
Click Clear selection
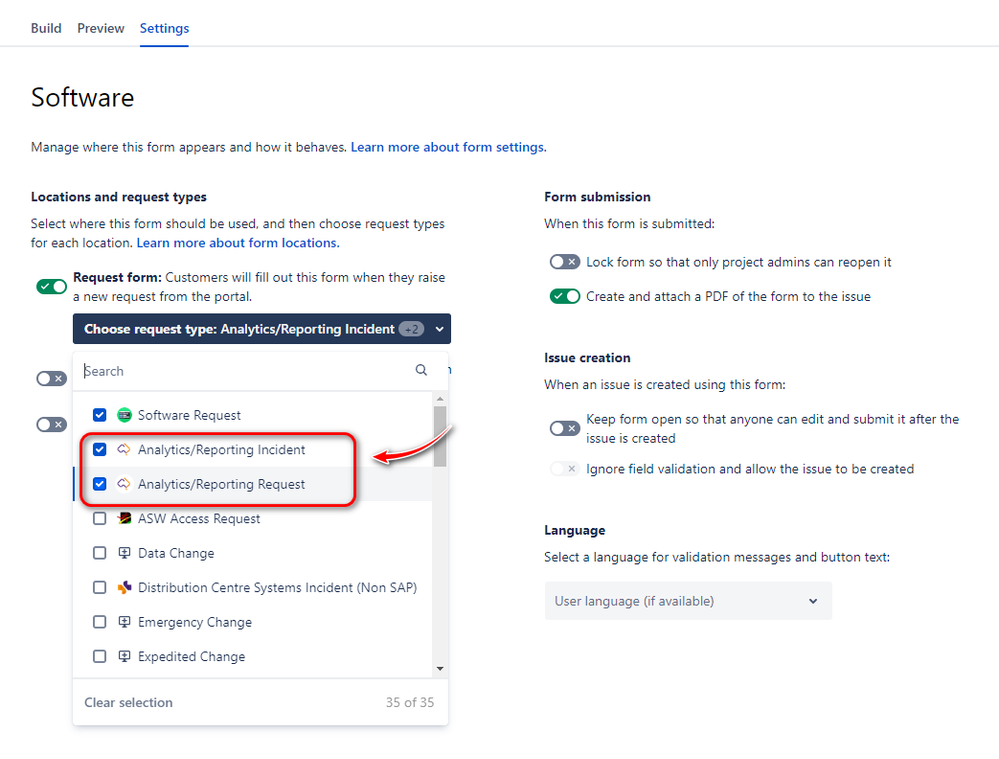point(128,702)
